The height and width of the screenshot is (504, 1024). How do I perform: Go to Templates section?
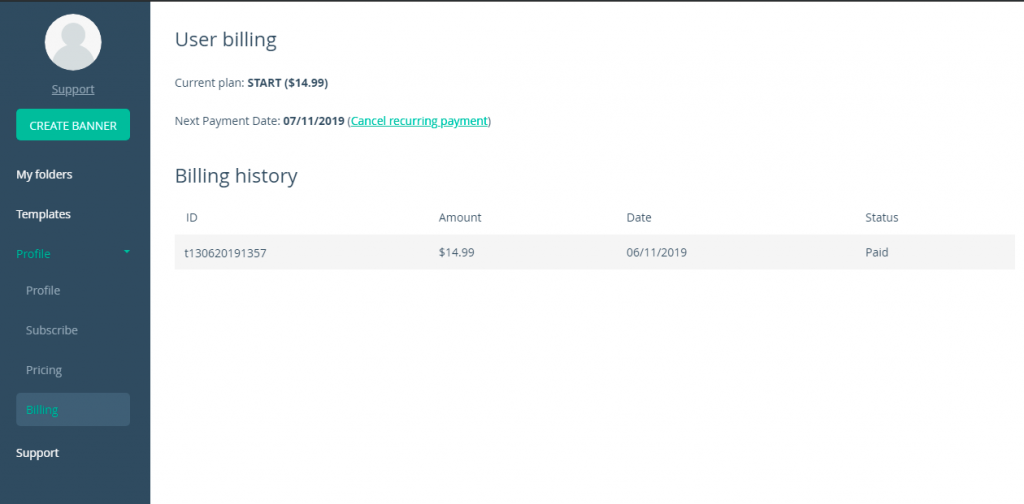(x=43, y=214)
